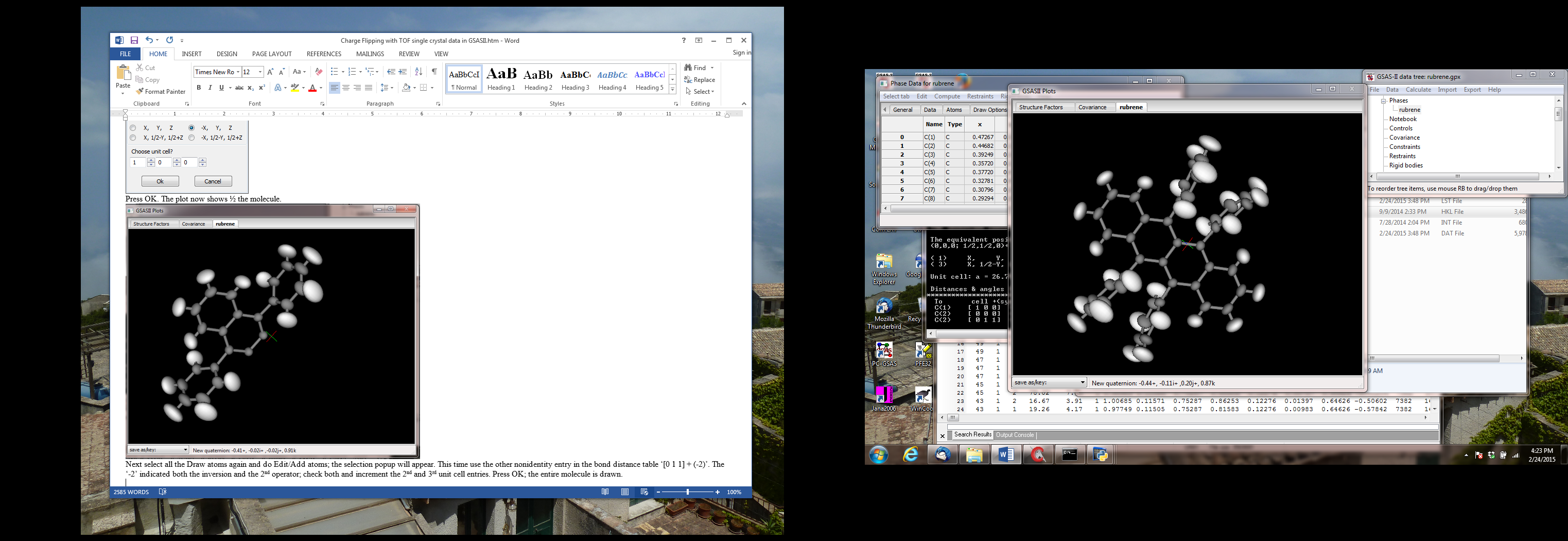Select the Constraints item in the GSAS-II data tree

[x=1405, y=147]
